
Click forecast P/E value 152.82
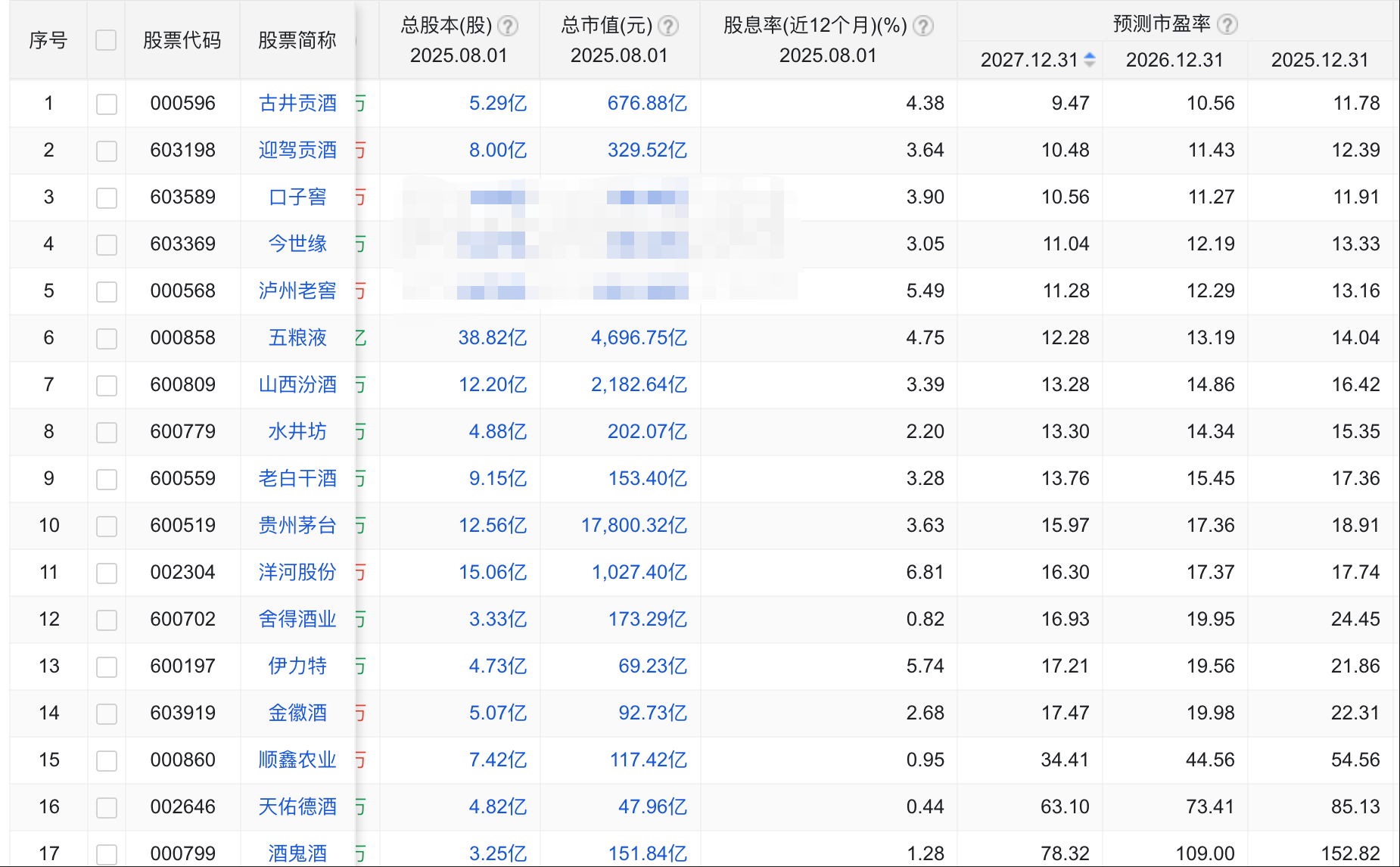[x=1350, y=853]
